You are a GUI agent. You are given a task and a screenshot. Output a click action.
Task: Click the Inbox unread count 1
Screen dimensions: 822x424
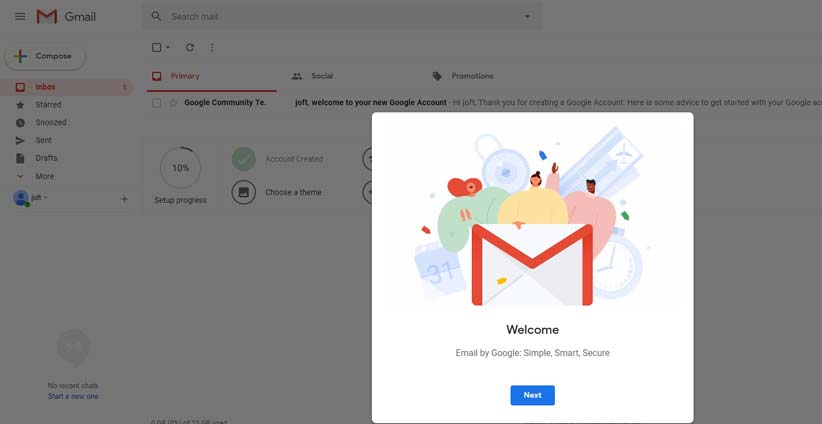[124, 88]
